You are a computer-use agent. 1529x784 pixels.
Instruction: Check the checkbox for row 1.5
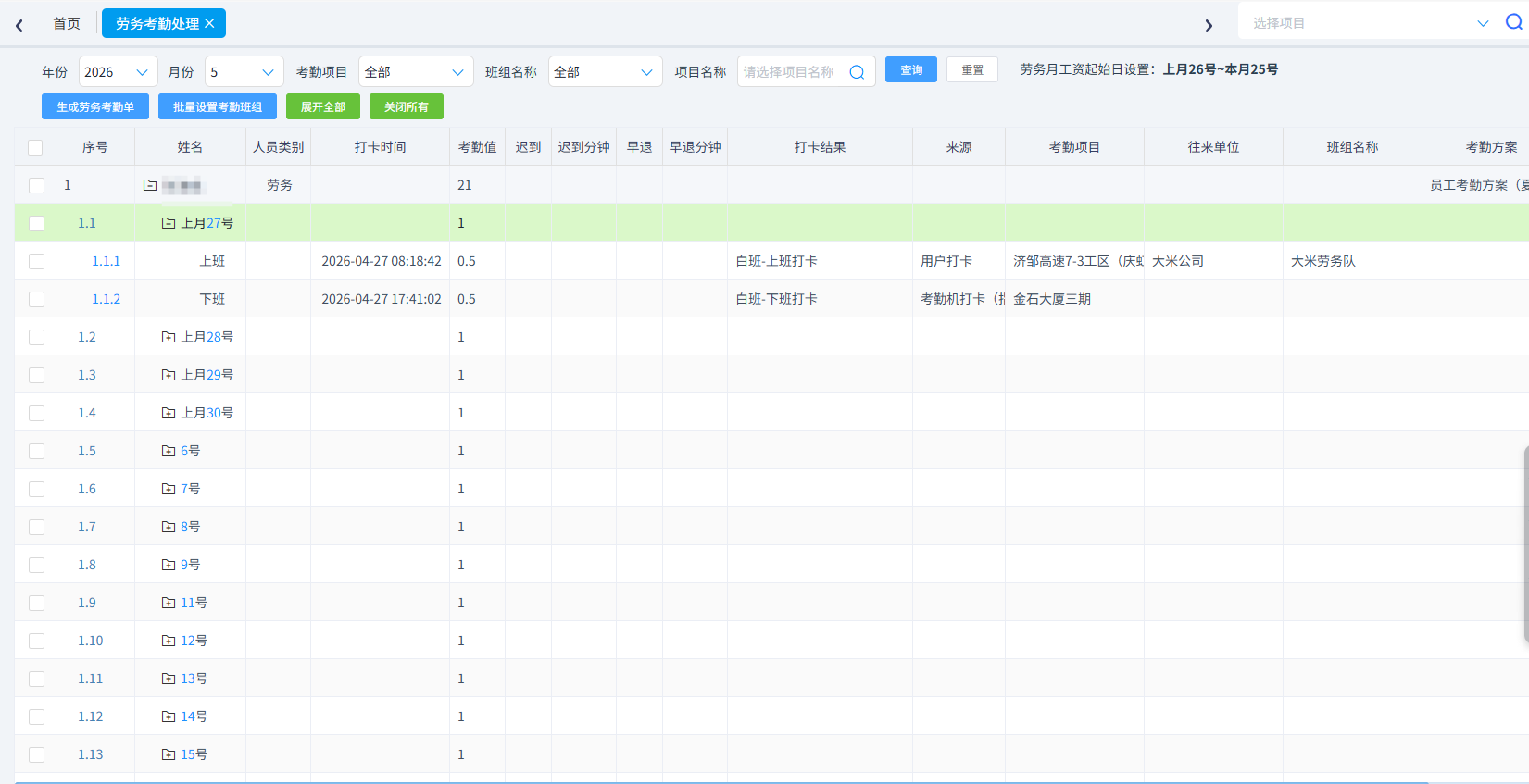[x=36, y=451]
